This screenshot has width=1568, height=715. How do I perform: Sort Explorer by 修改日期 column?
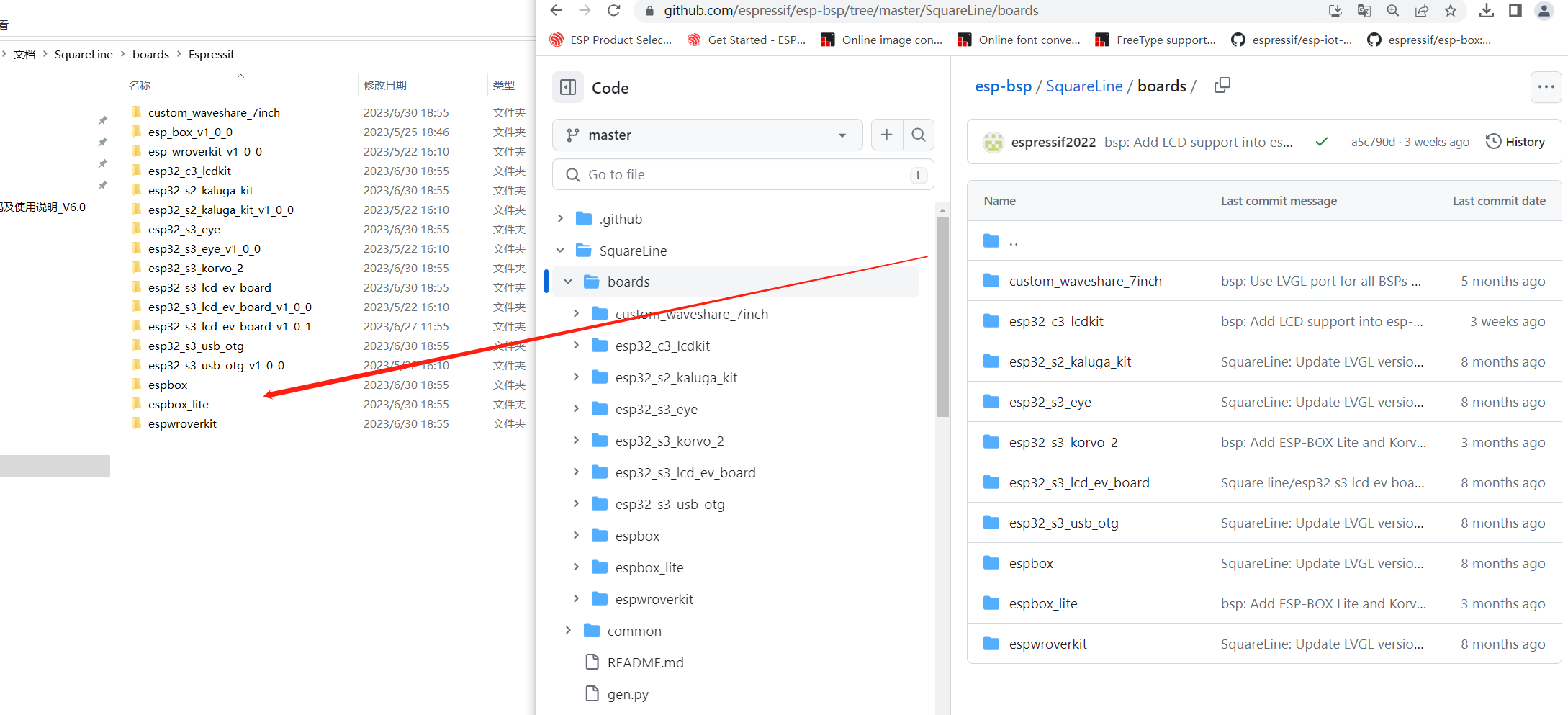(x=385, y=85)
